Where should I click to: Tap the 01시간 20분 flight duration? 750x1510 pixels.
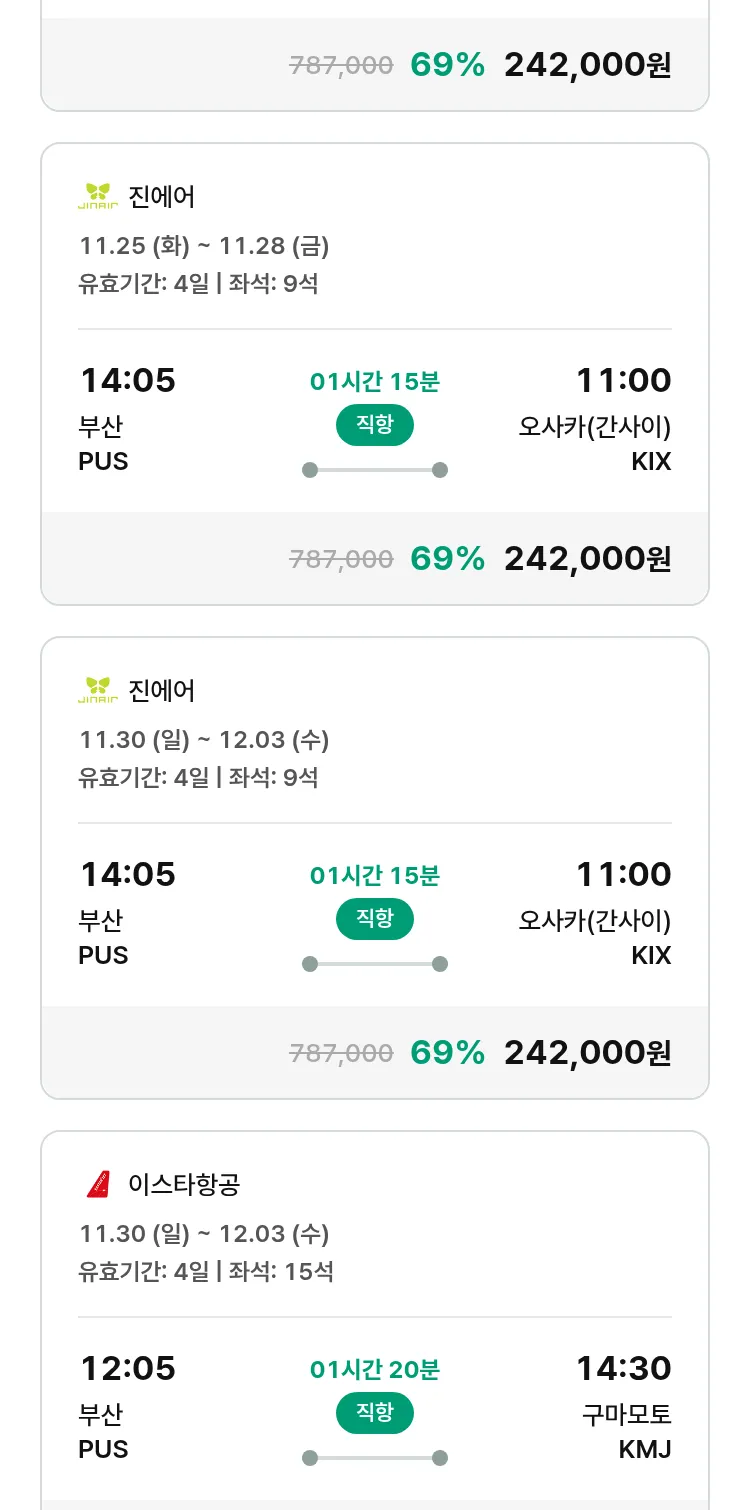(374, 1369)
